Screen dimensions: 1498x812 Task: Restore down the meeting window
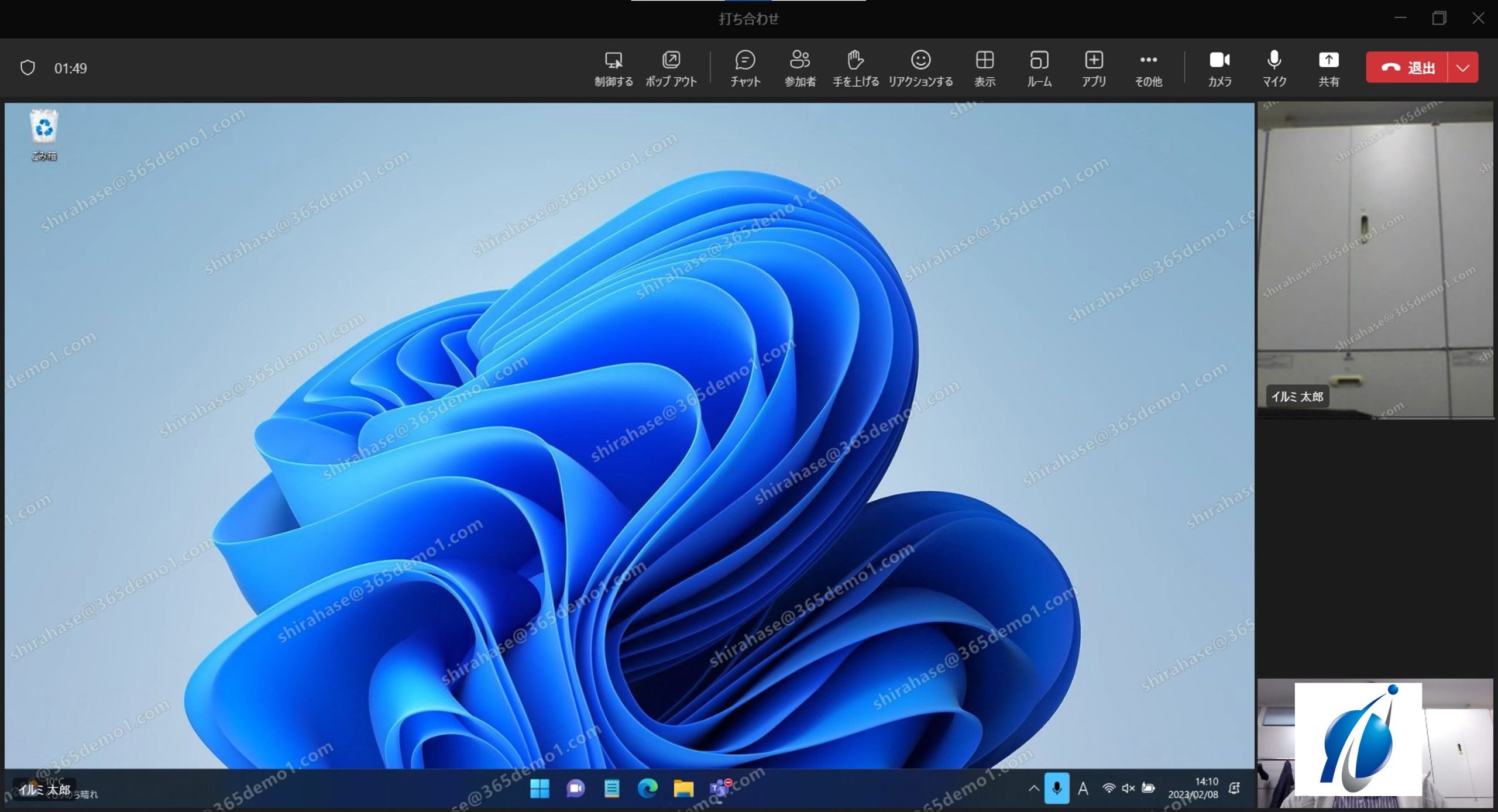1439,18
